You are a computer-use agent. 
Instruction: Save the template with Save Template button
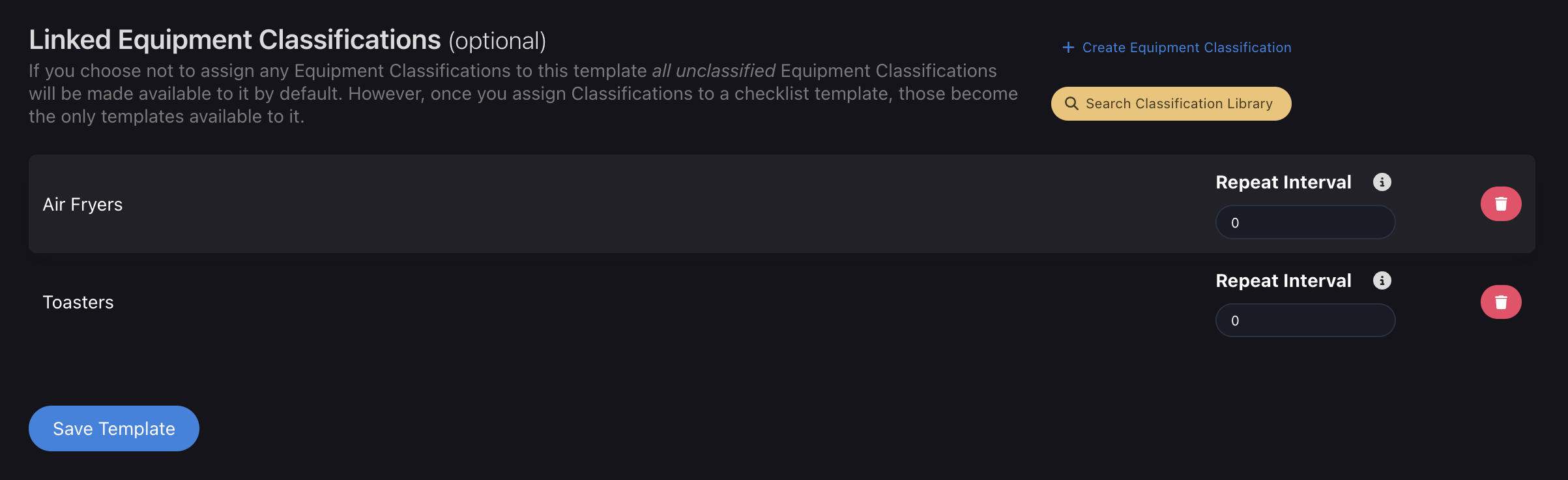point(114,428)
